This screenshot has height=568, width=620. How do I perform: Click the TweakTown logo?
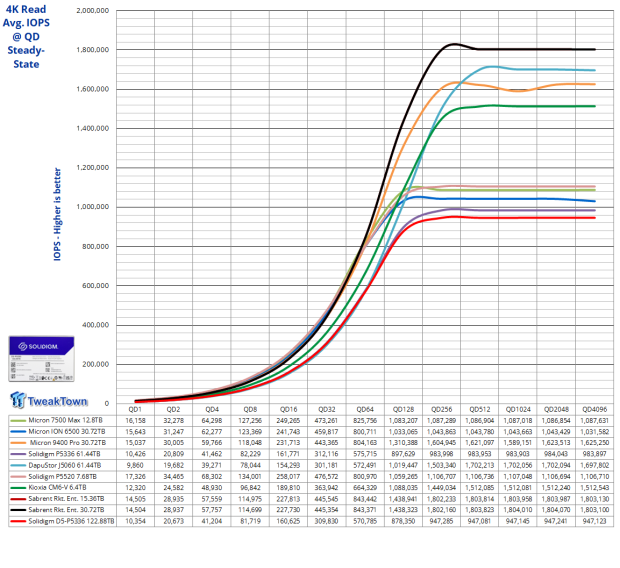(49, 400)
